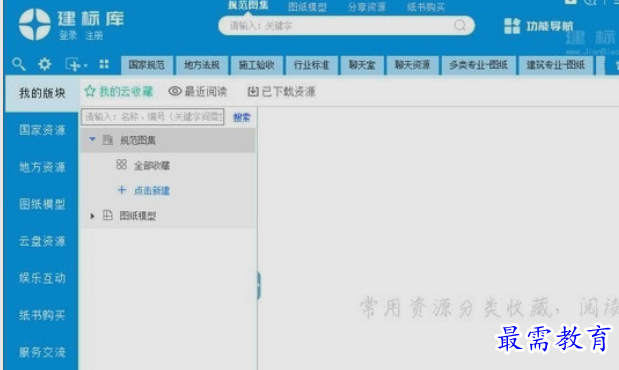The width and height of the screenshot is (619, 370).
Task: Click the 功能导航 button label
Action: pyautogui.click(x=550, y=26)
